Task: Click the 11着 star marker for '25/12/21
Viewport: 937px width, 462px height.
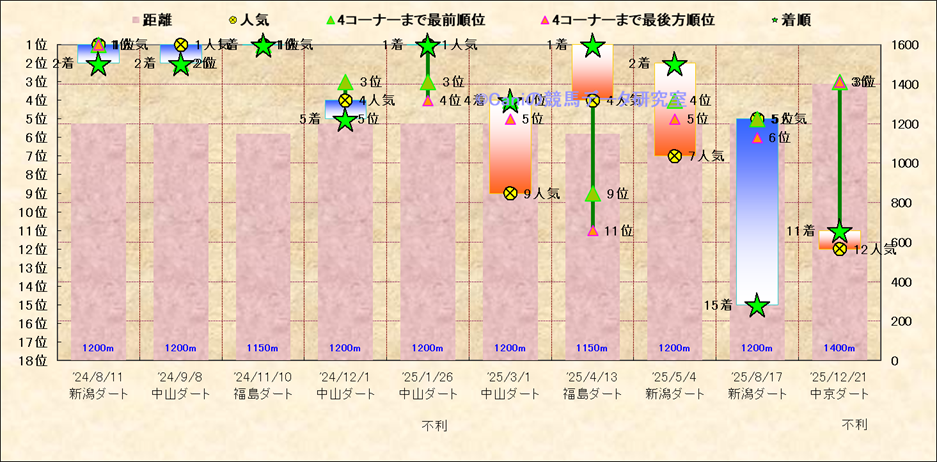Action: pyautogui.click(x=840, y=231)
